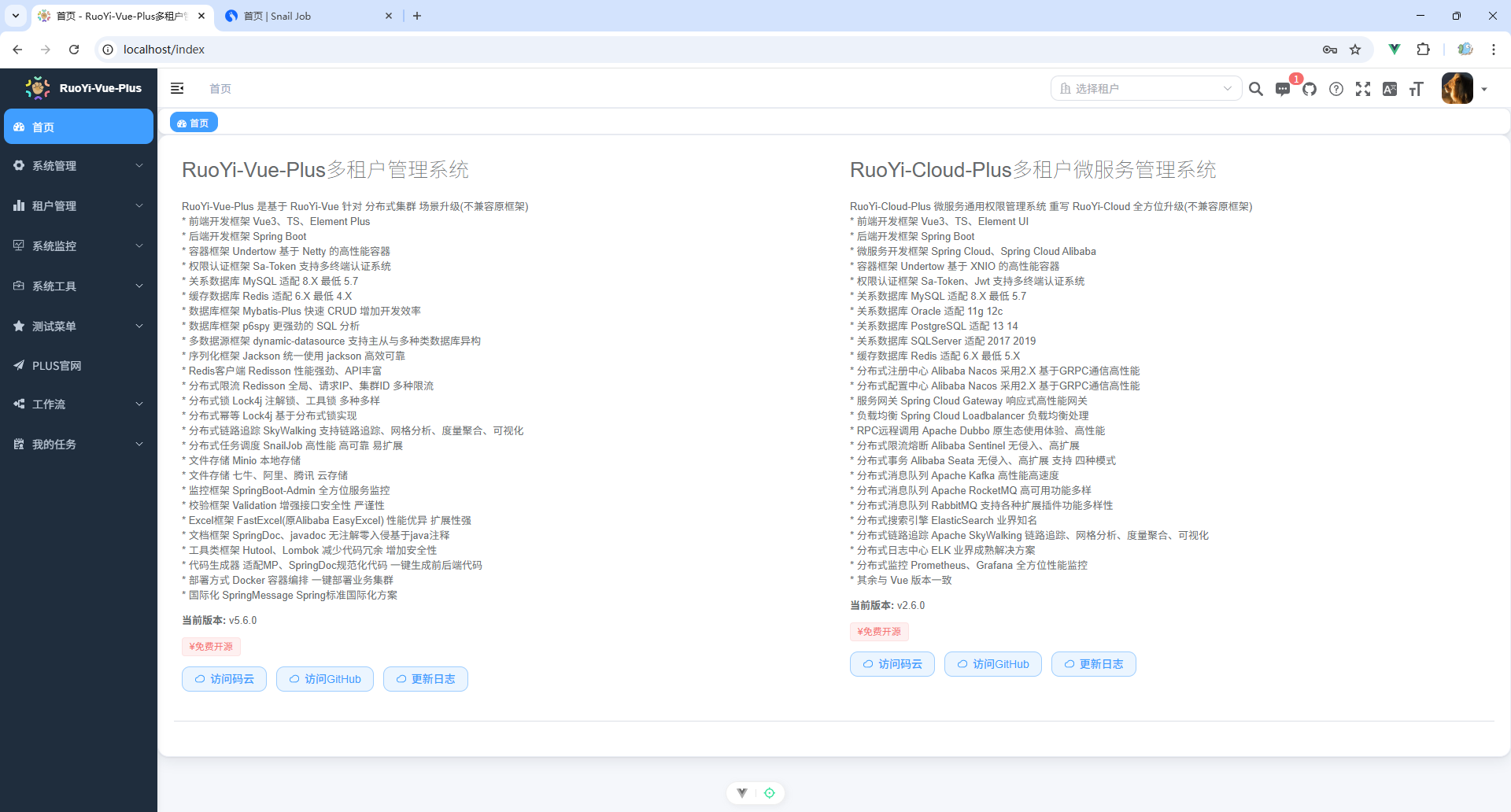Open the GitHub source icon in header

click(x=1310, y=89)
